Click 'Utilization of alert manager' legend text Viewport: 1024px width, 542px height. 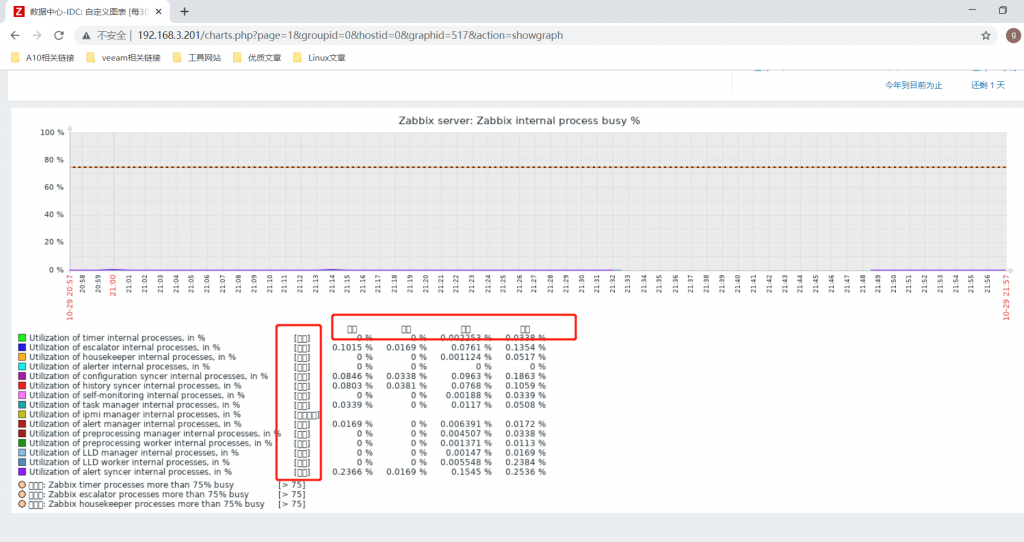click(x=135, y=424)
